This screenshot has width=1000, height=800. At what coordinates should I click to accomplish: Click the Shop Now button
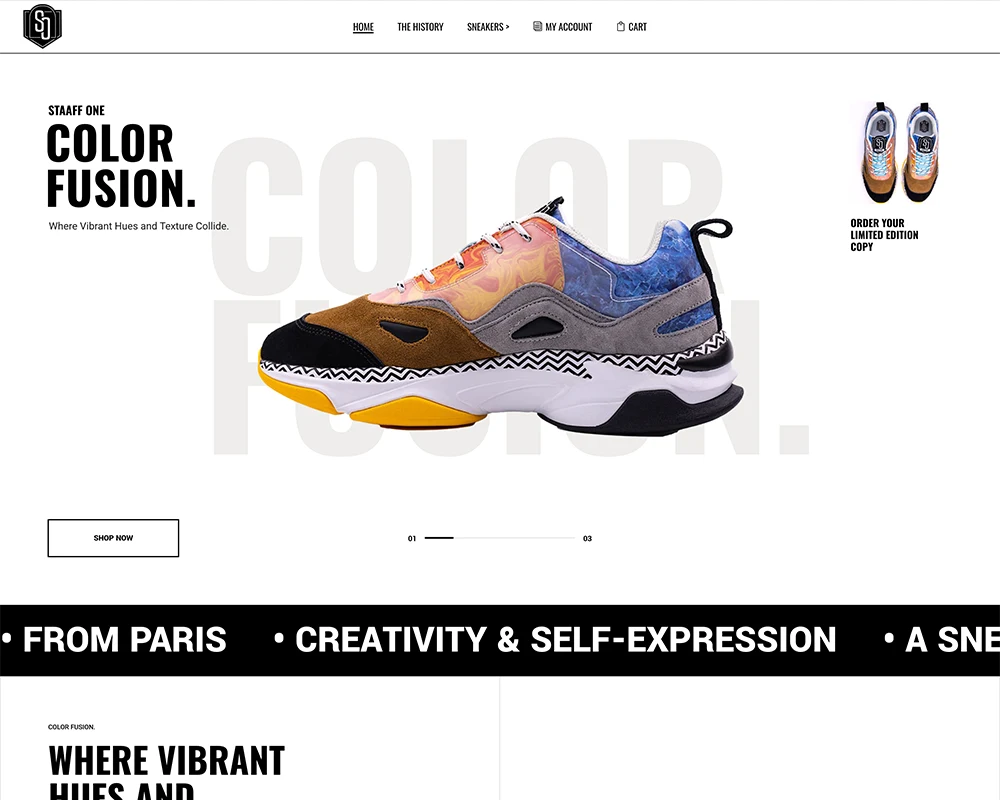(x=113, y=538)
